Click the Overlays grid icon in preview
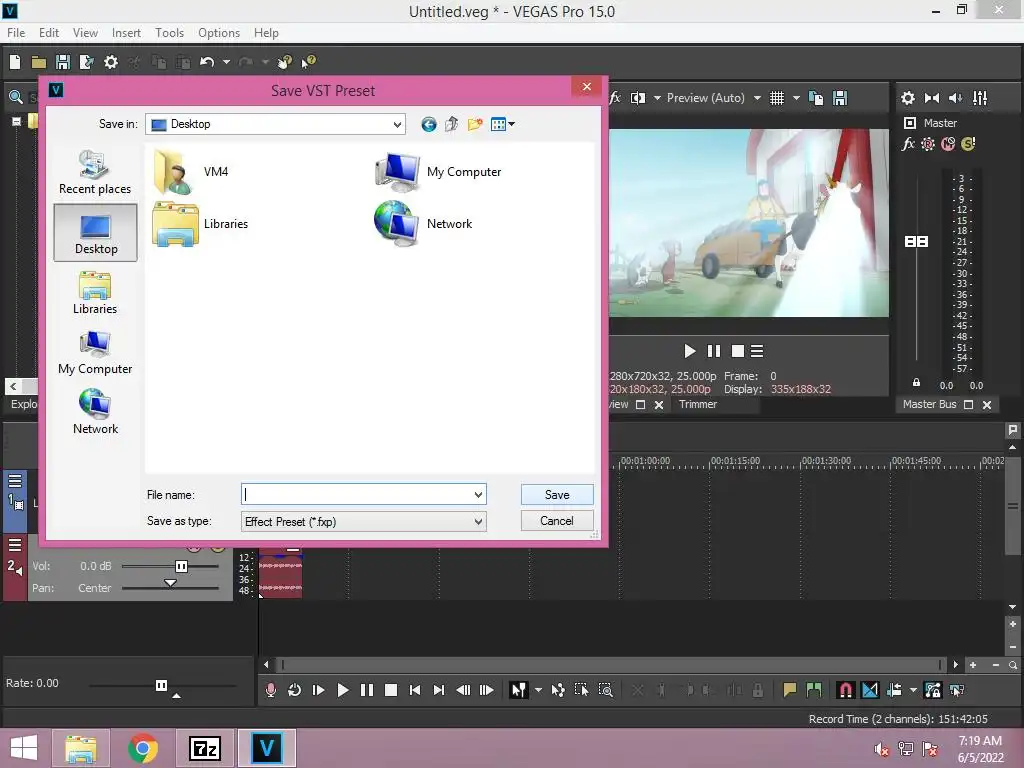 point(776,98)
